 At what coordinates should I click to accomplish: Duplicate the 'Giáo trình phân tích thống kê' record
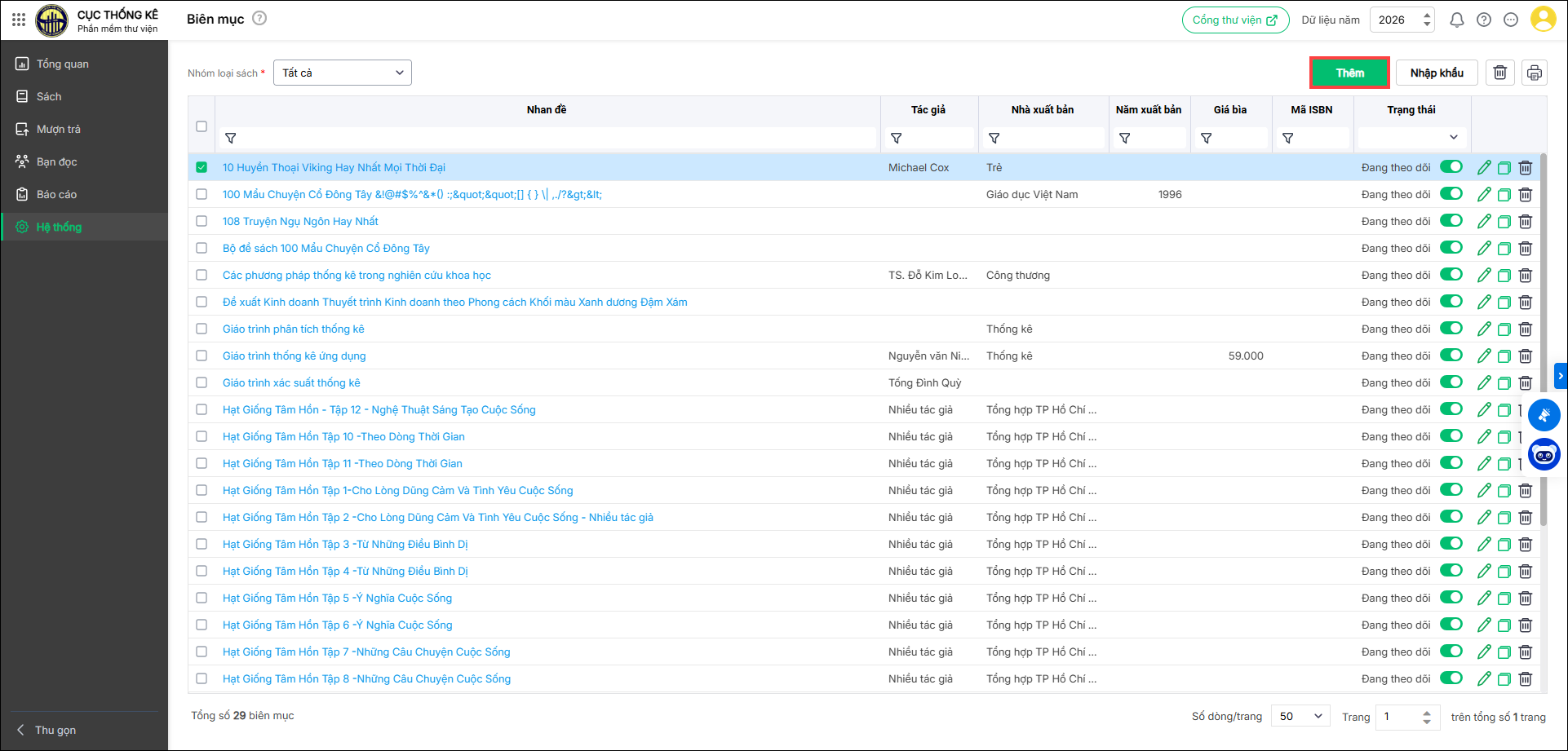[x=1504, y=329]
